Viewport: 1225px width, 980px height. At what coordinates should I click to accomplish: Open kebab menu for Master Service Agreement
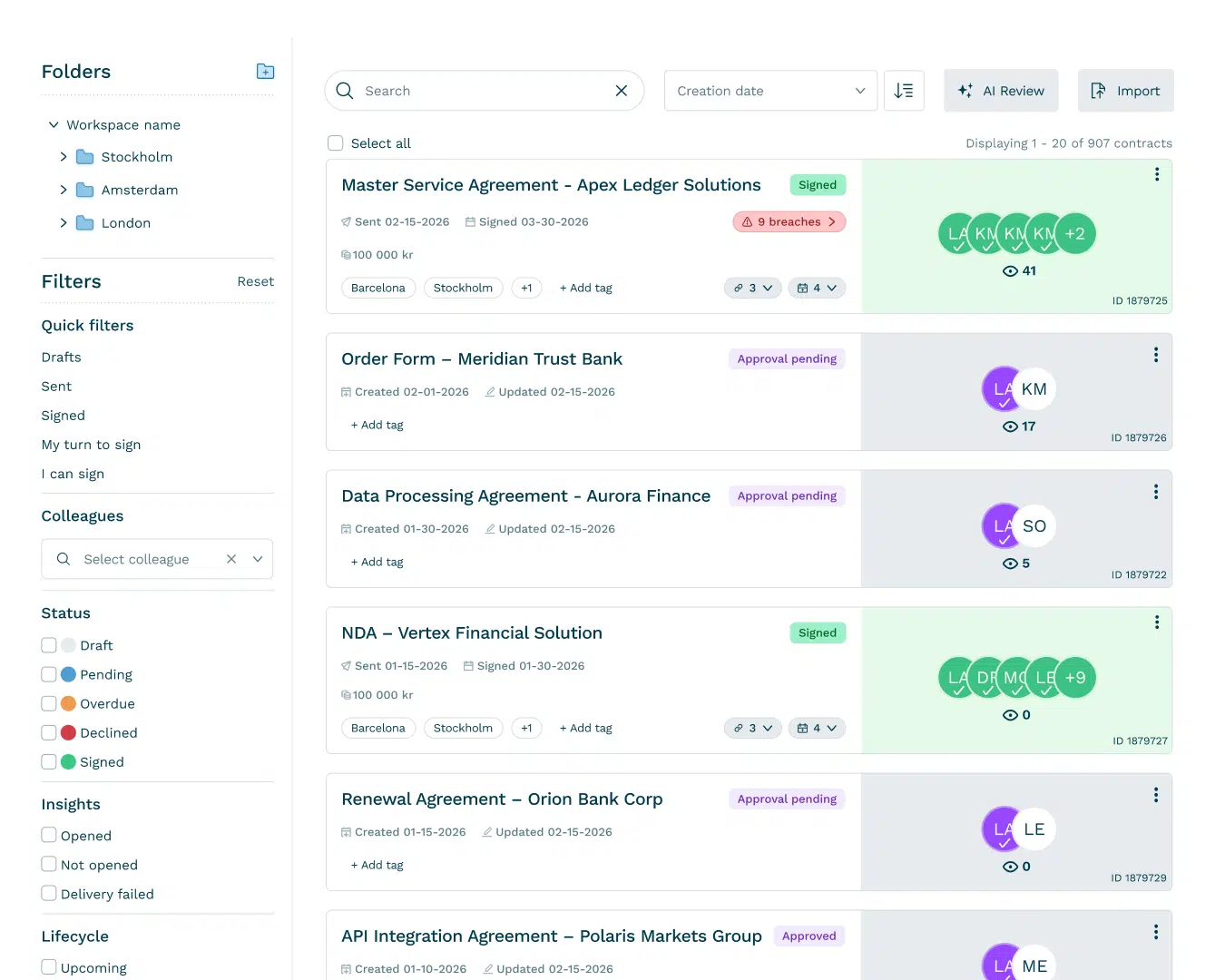pyautogui.click(x=1156, y=174)
